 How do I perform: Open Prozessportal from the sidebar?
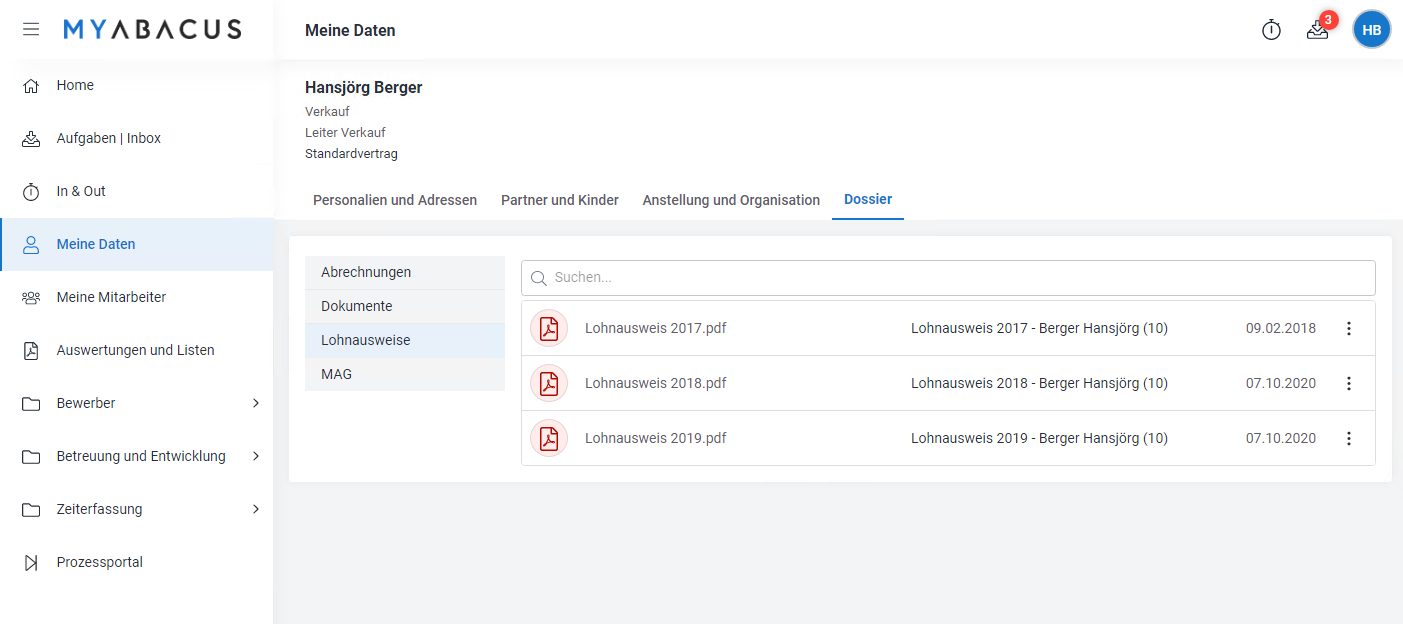(x=99, y=562)
